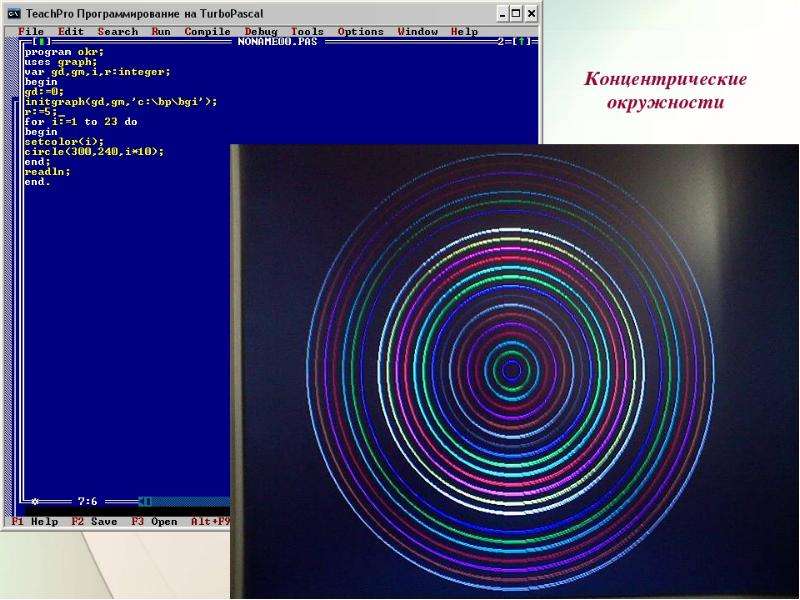Open the Options menu
Screen dimensions: 800x600
(360, 32)
